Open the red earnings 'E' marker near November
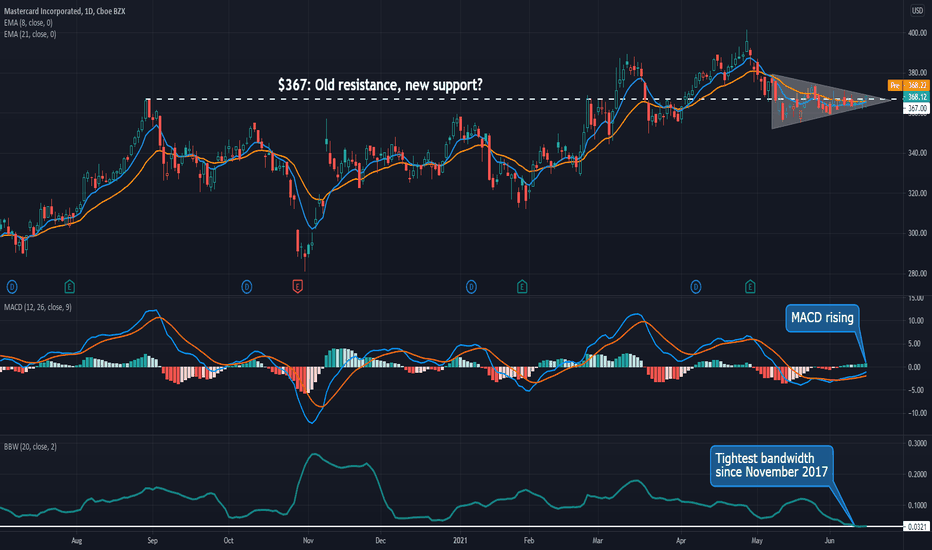The width and height of the screenshot is (932, 550). coord(298,287)
